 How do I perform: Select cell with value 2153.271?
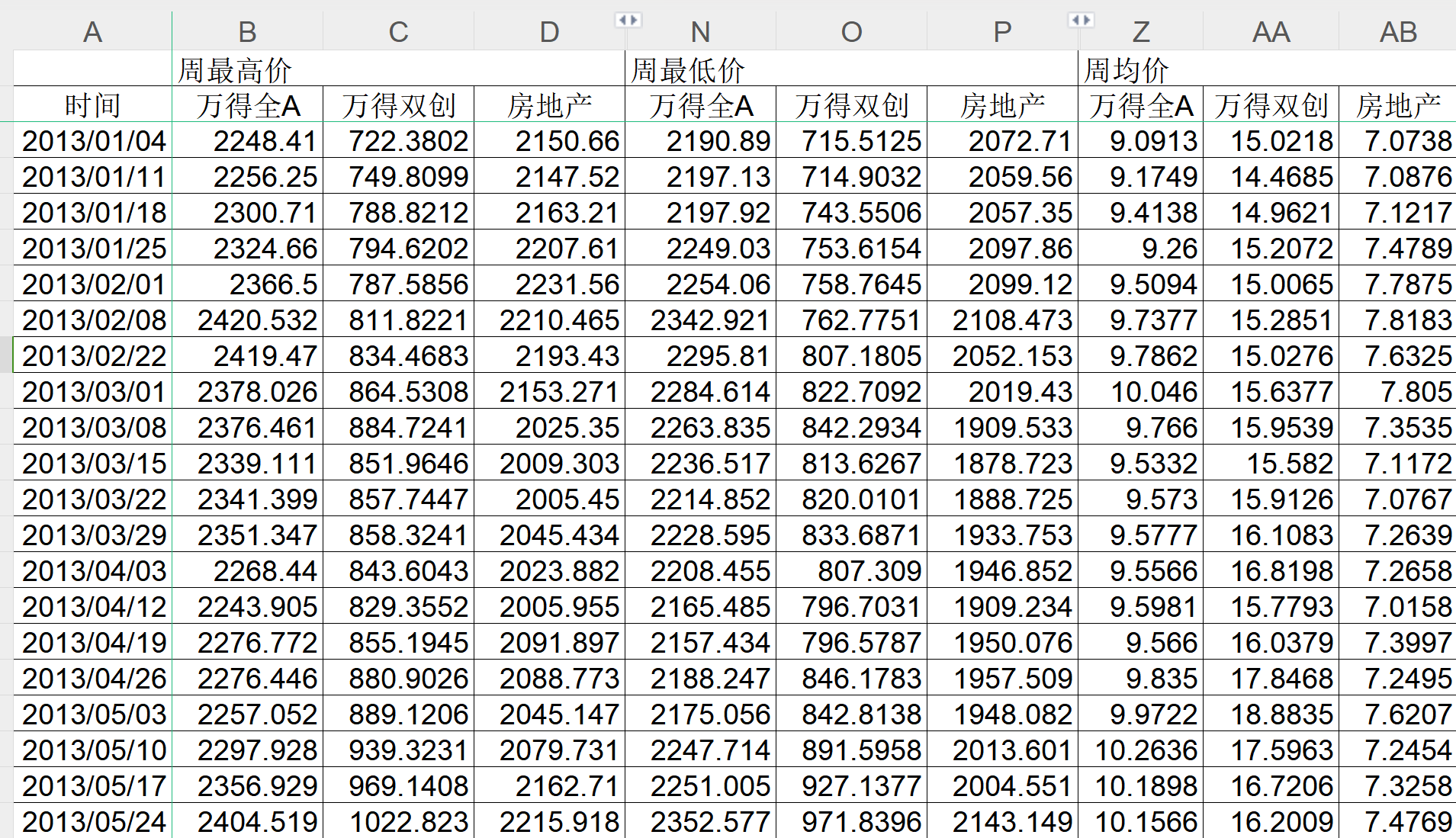[x=549, y=391]
